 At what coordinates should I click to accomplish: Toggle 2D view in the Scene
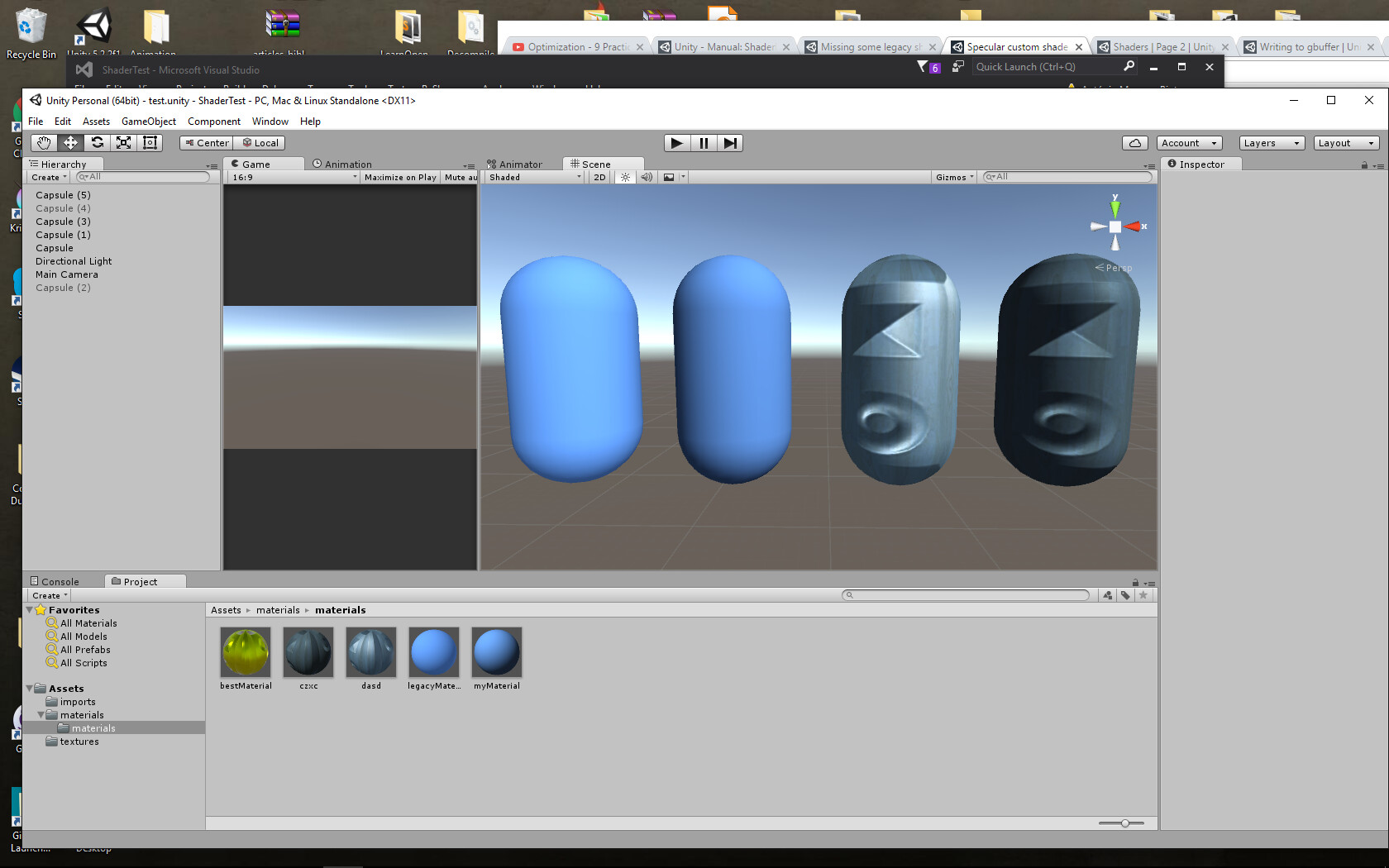598,176
